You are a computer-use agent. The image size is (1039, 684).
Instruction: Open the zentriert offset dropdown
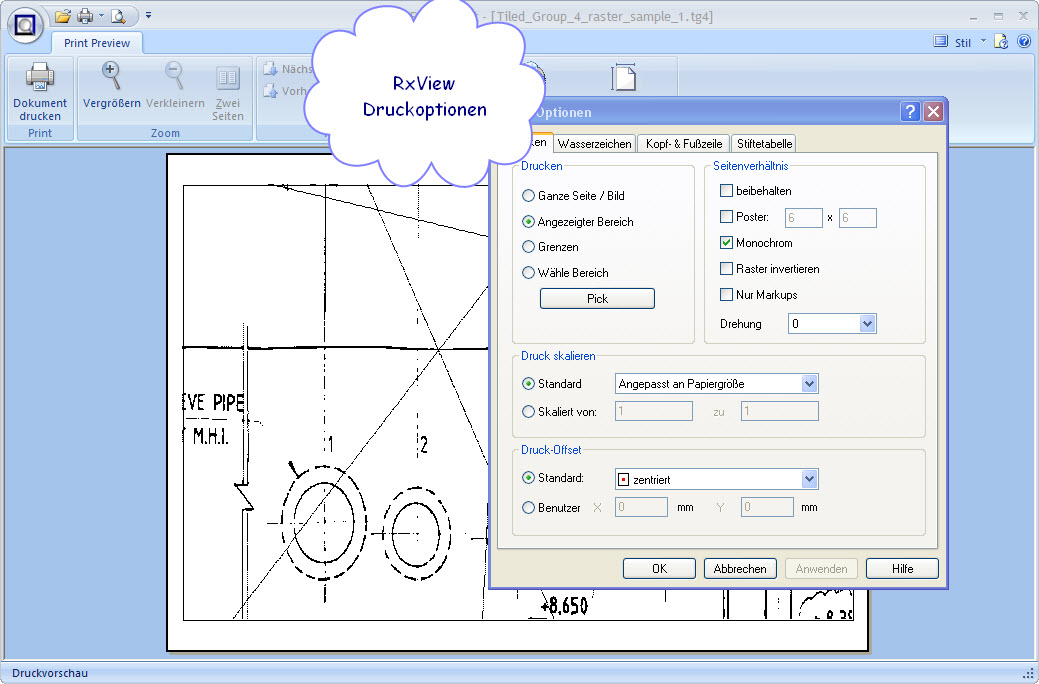[x=809, y=480]
